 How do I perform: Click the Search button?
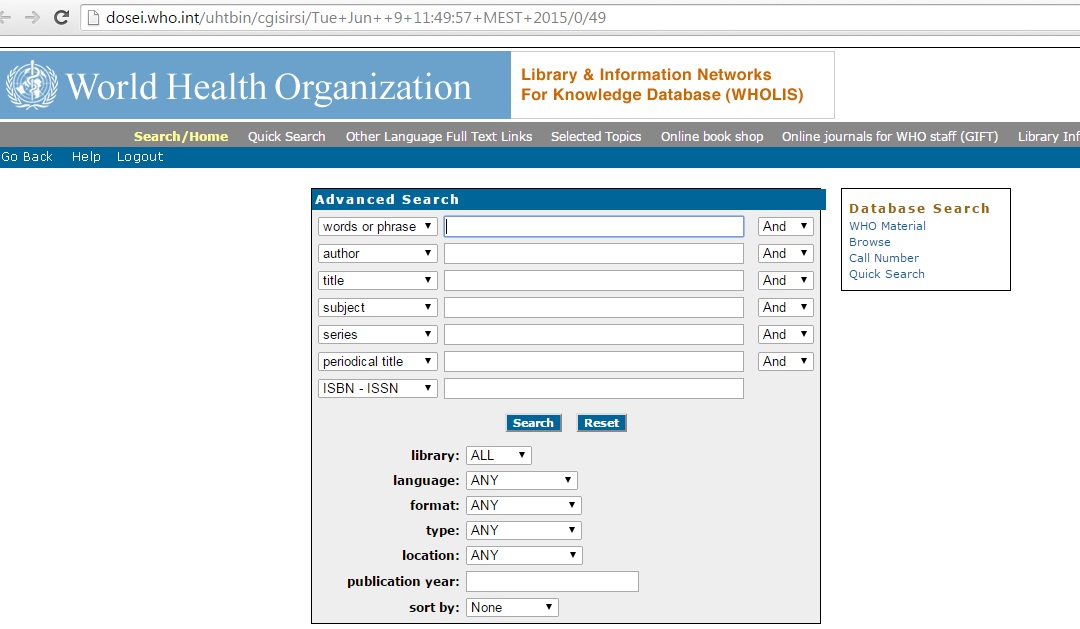[533, 423]
